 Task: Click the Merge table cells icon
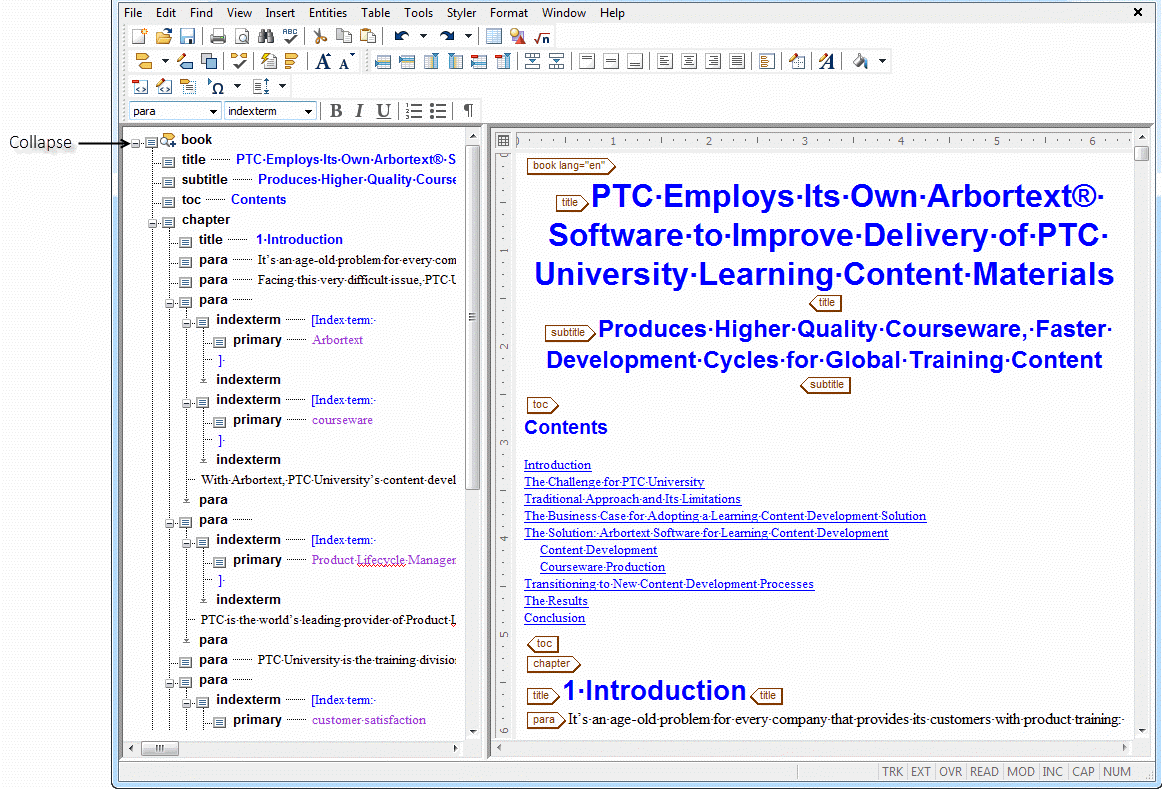click(532, 61)
